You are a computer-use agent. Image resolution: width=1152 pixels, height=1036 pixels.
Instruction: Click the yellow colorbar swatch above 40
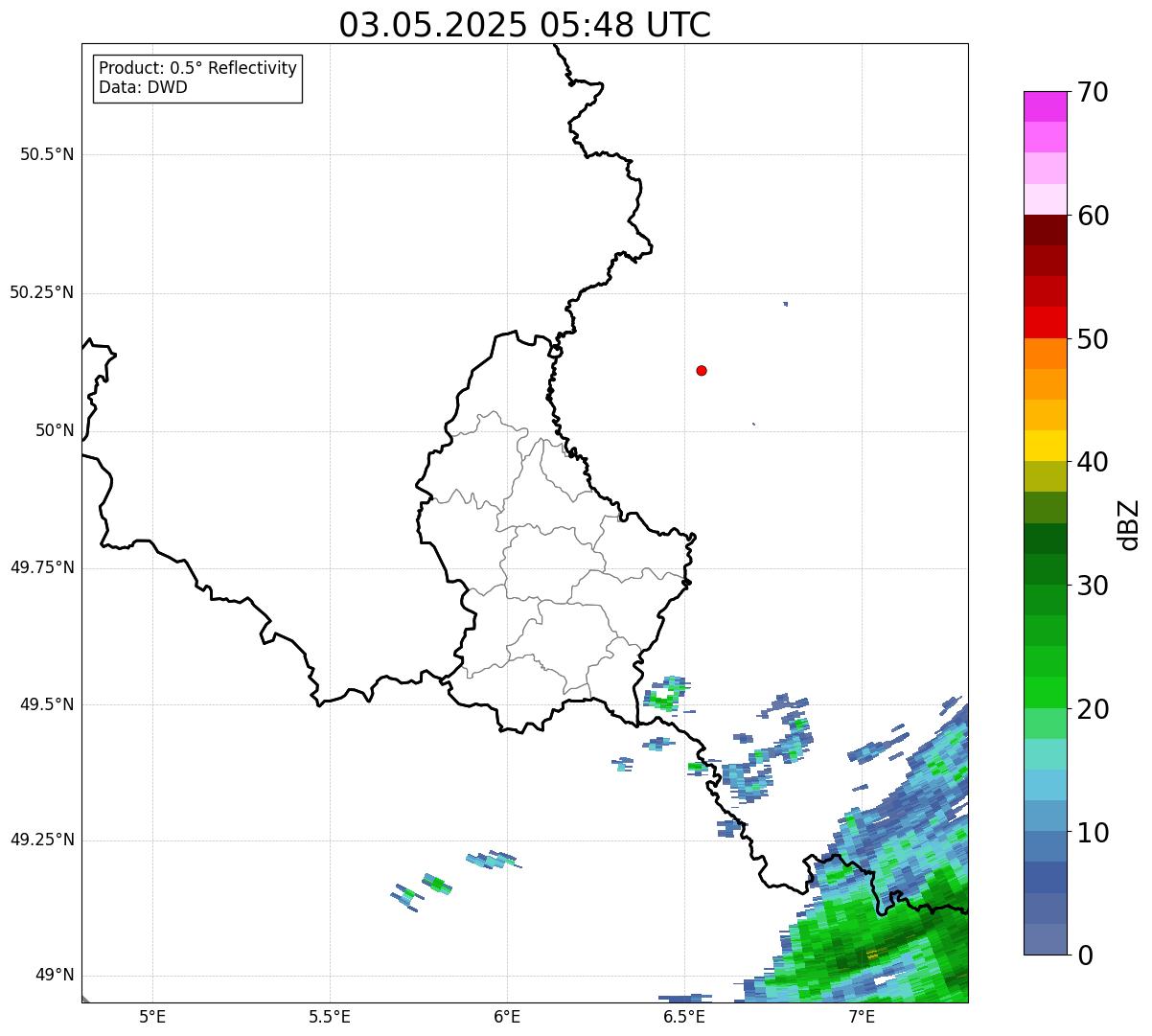coord(1044,446)
